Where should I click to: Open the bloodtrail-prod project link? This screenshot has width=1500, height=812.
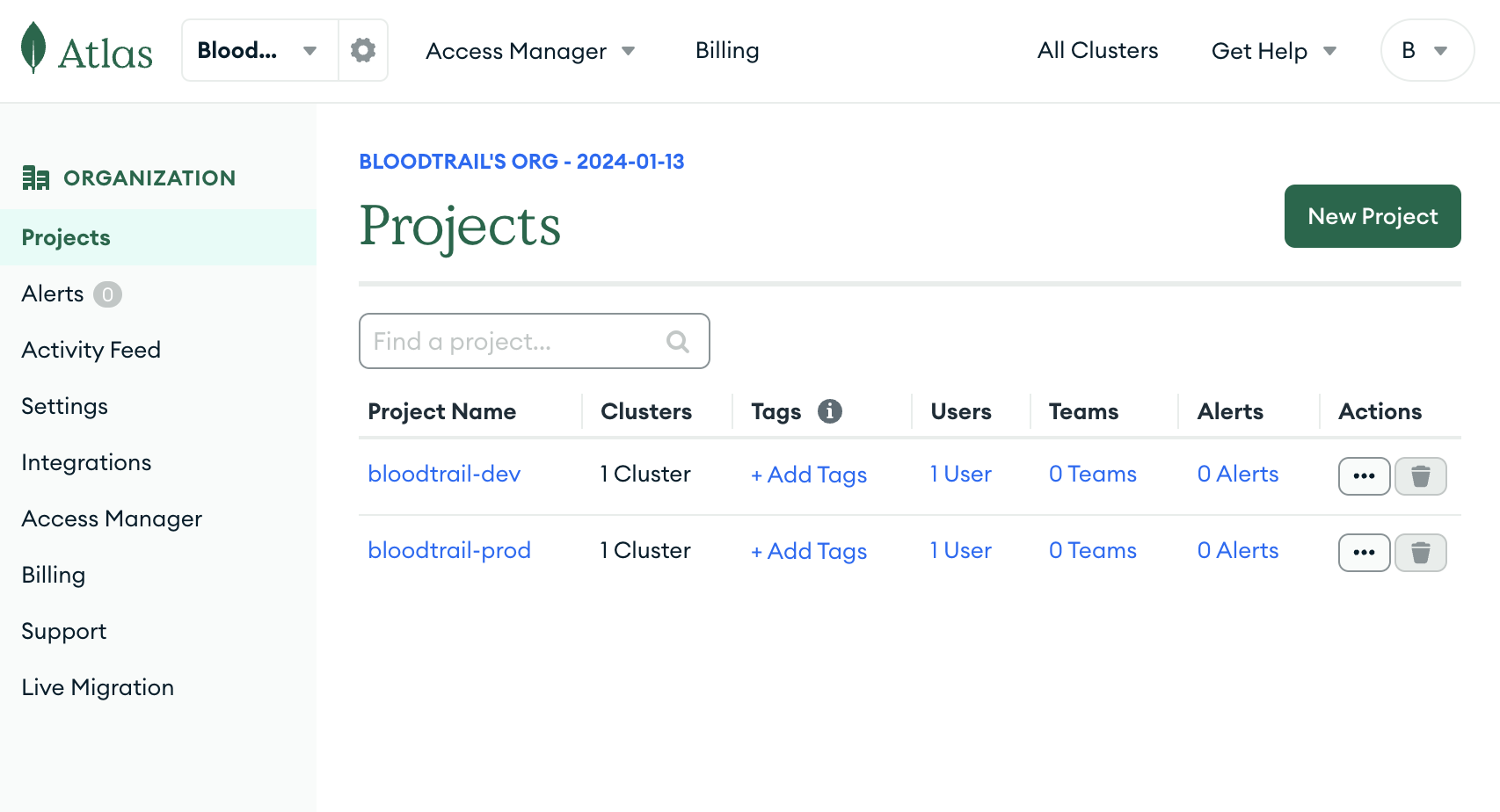pyautogui.click(x=449, y=550)
